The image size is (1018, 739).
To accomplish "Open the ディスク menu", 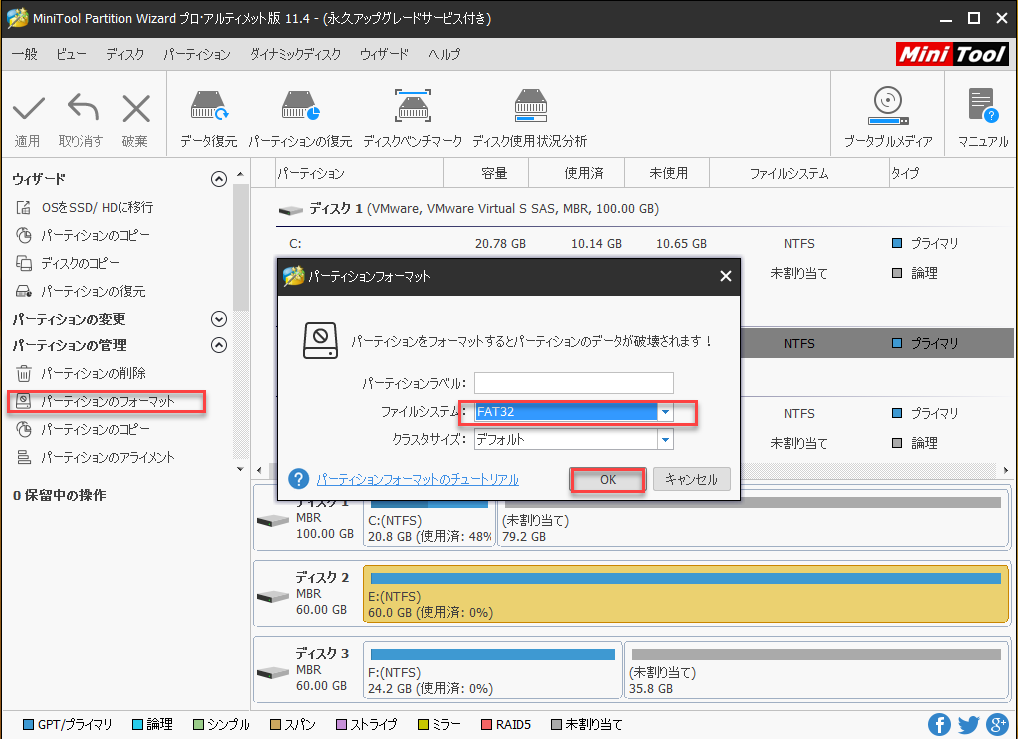I will click(124, 55).
